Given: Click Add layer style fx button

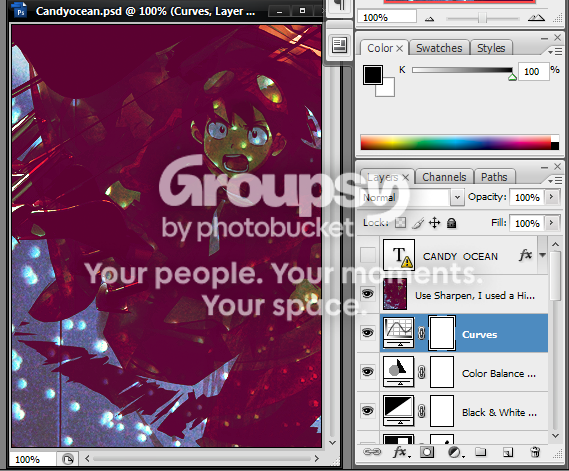Looking at the screenshot, I should point(400,452).
